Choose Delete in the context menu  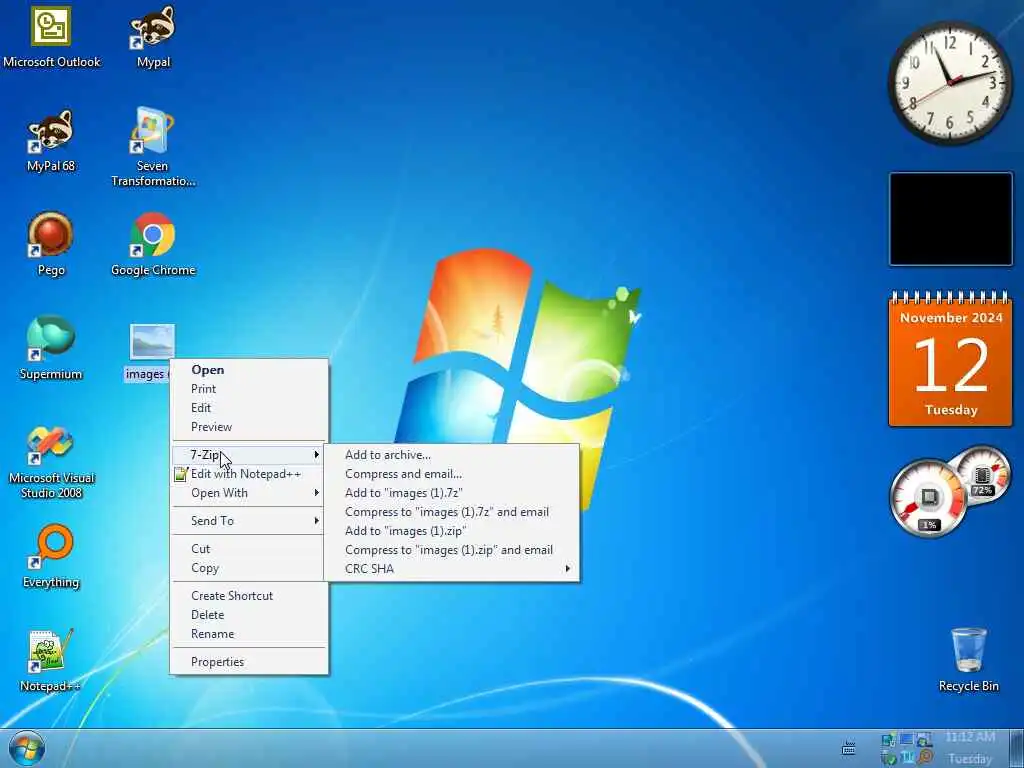coord(249,615)
